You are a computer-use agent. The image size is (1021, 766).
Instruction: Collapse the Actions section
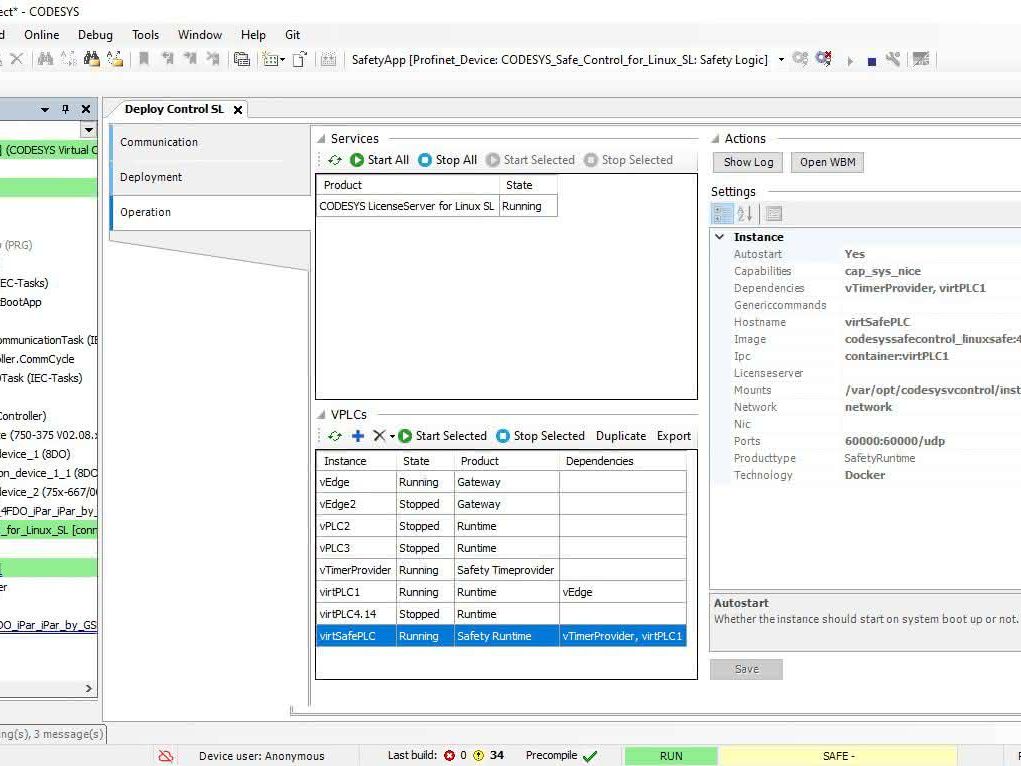715,139
